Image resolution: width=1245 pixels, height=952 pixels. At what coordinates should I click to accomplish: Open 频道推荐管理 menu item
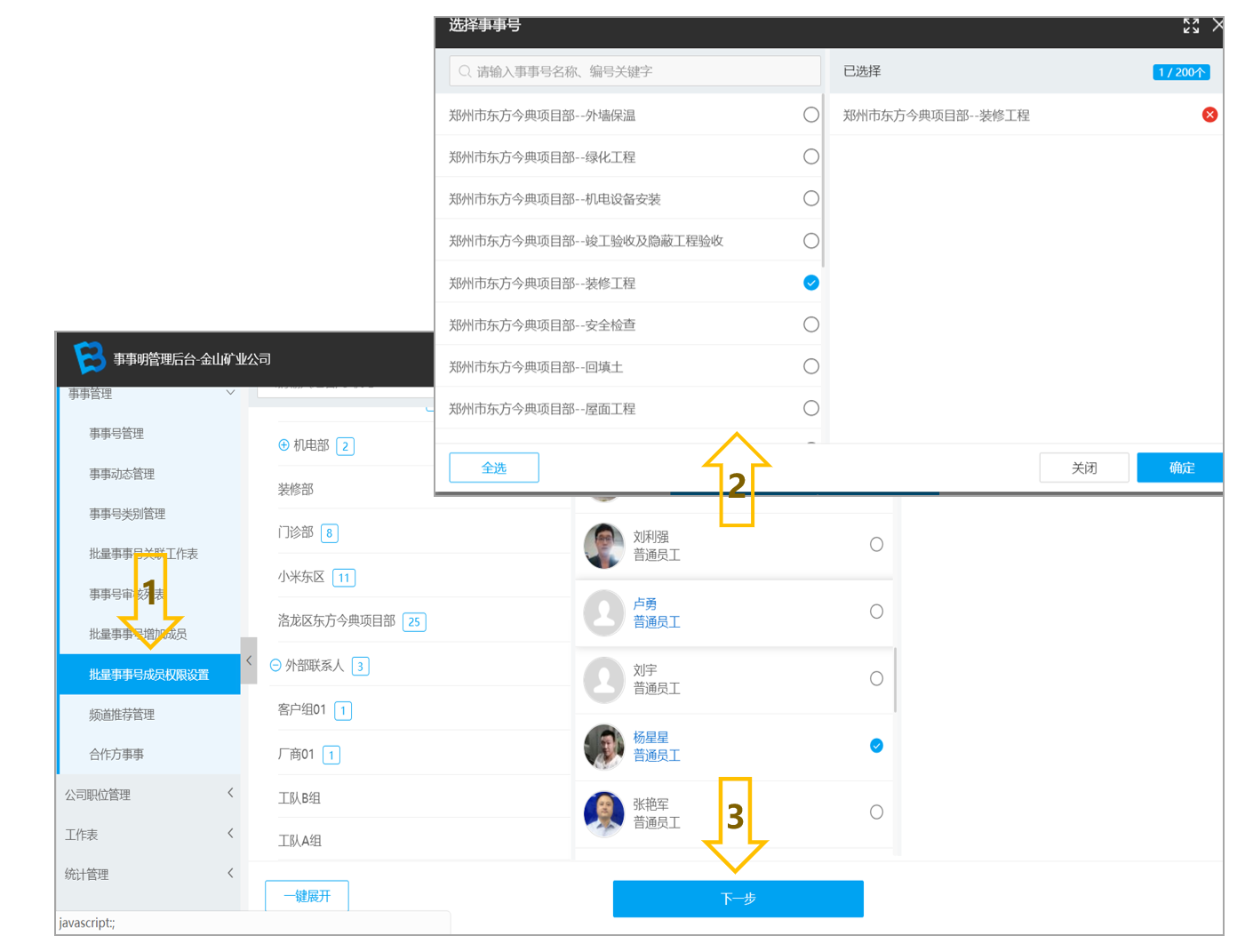(122, 715)
